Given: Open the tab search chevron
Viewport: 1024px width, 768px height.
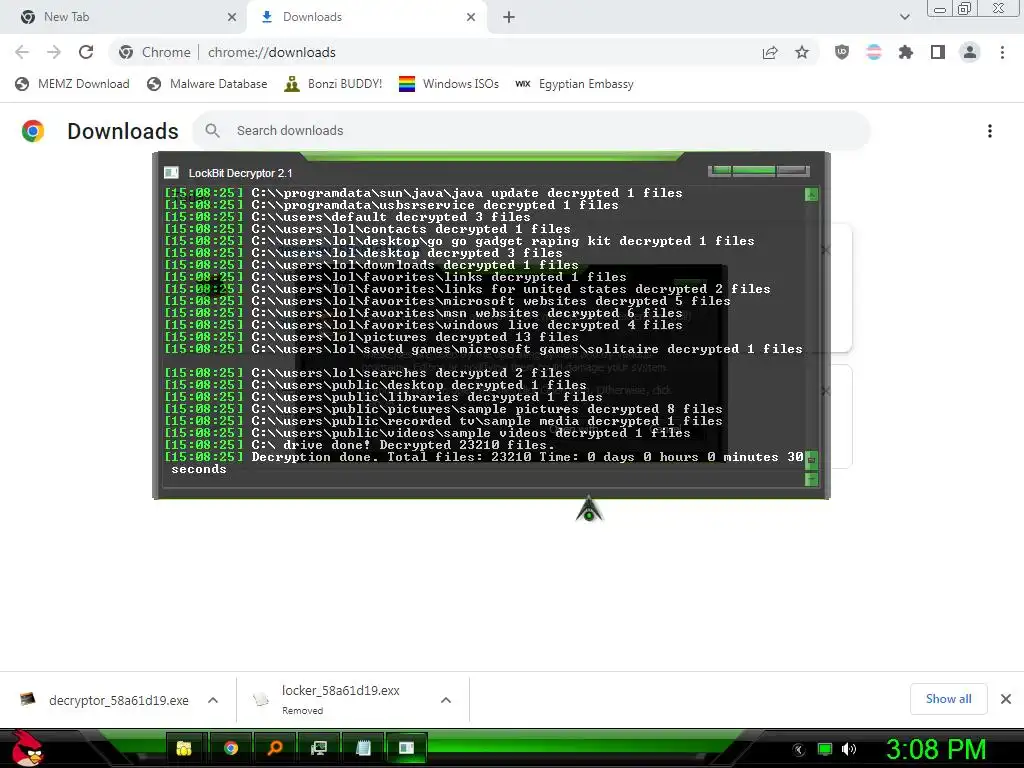Looking at the screenshot, I should (x=904, y=17).
